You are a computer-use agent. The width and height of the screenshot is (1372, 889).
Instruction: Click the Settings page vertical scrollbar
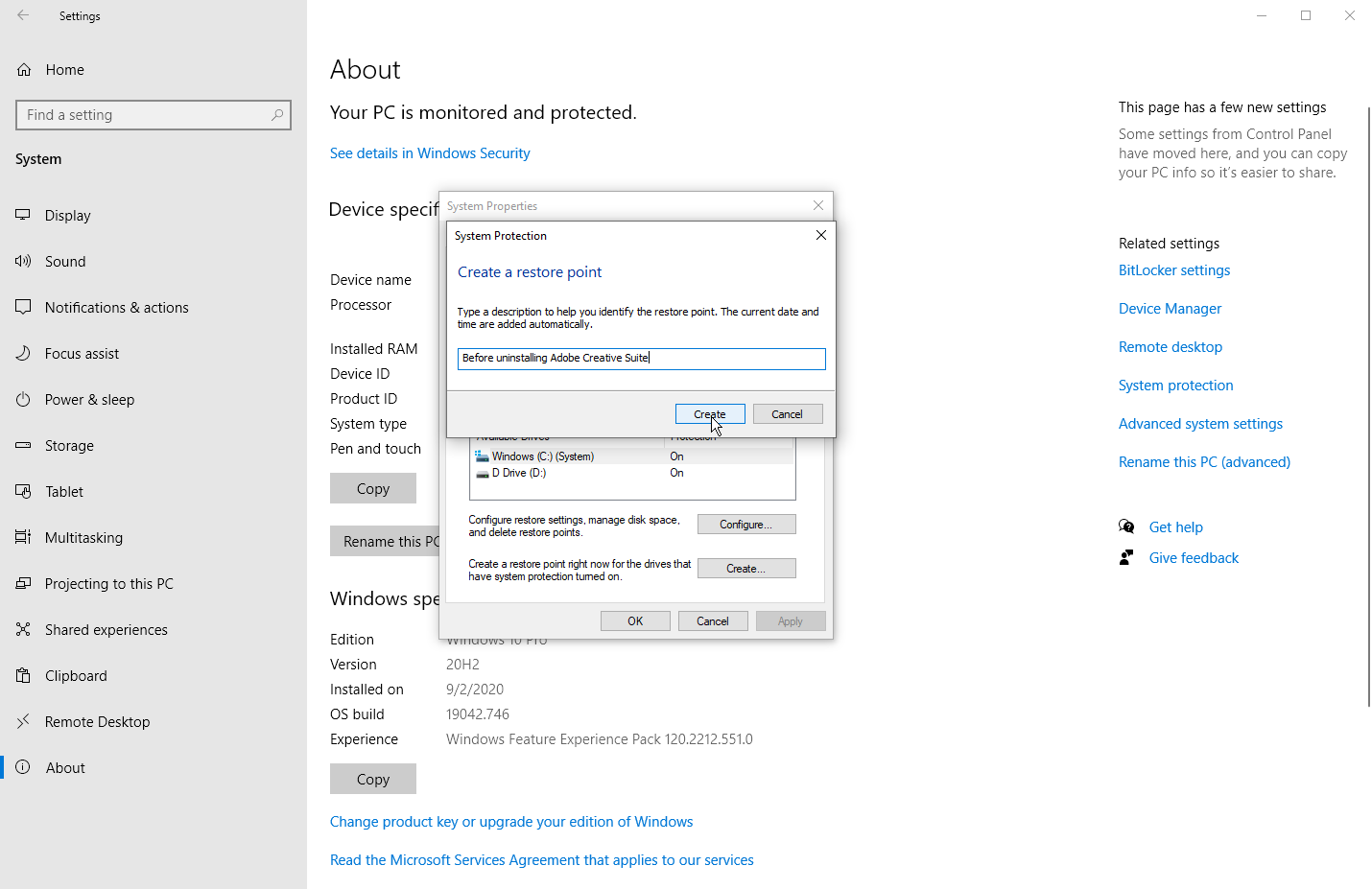(1369, 408)
